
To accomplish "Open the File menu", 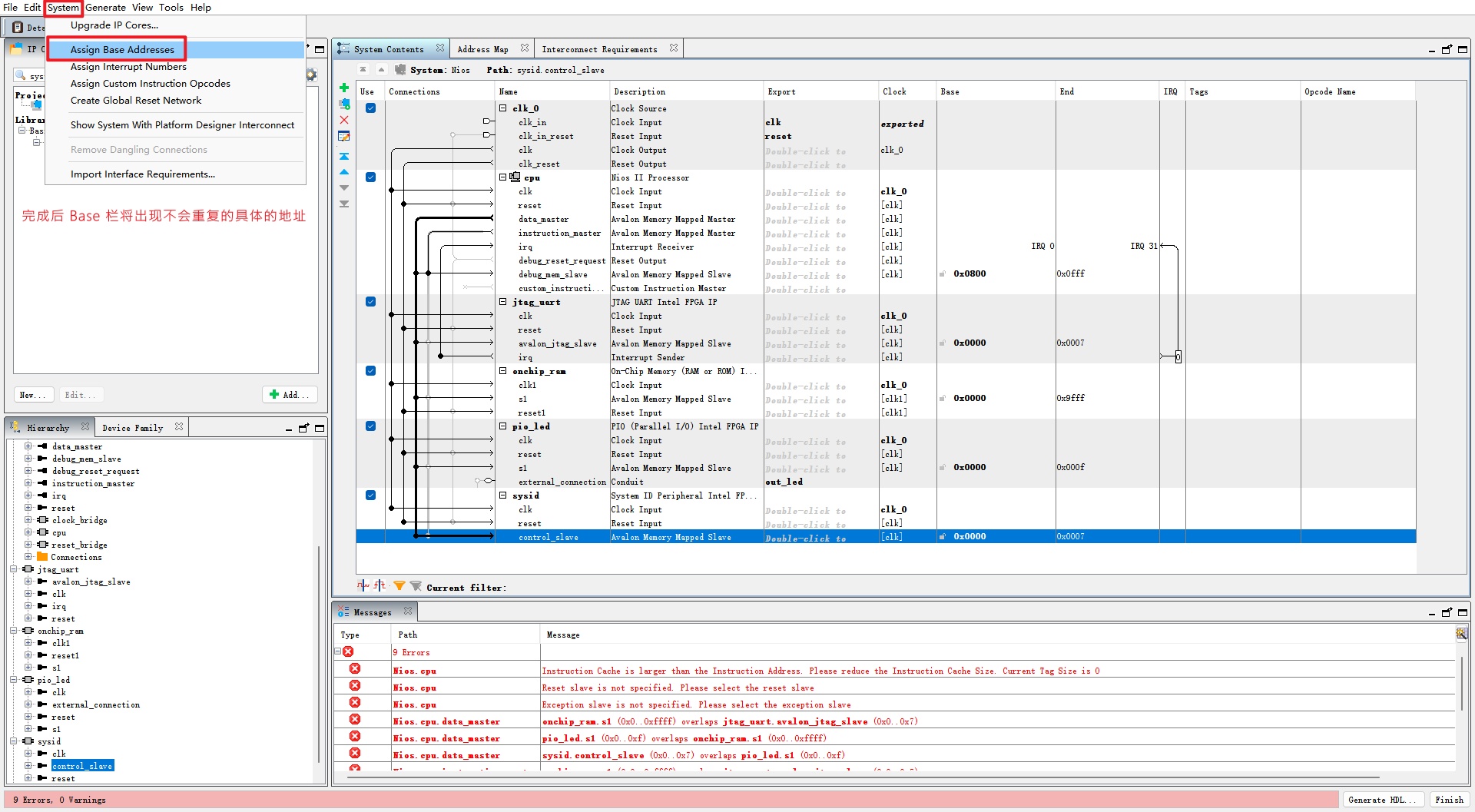I will point(10,8).
